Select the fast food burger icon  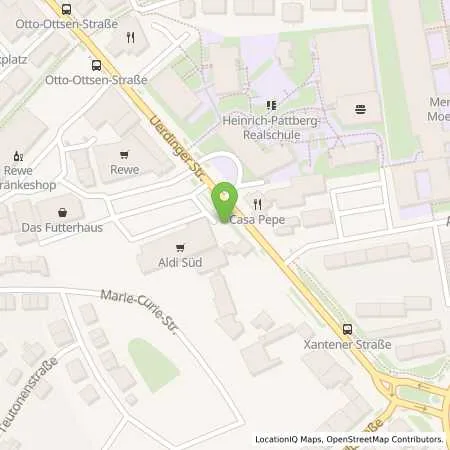click(360, 109)
